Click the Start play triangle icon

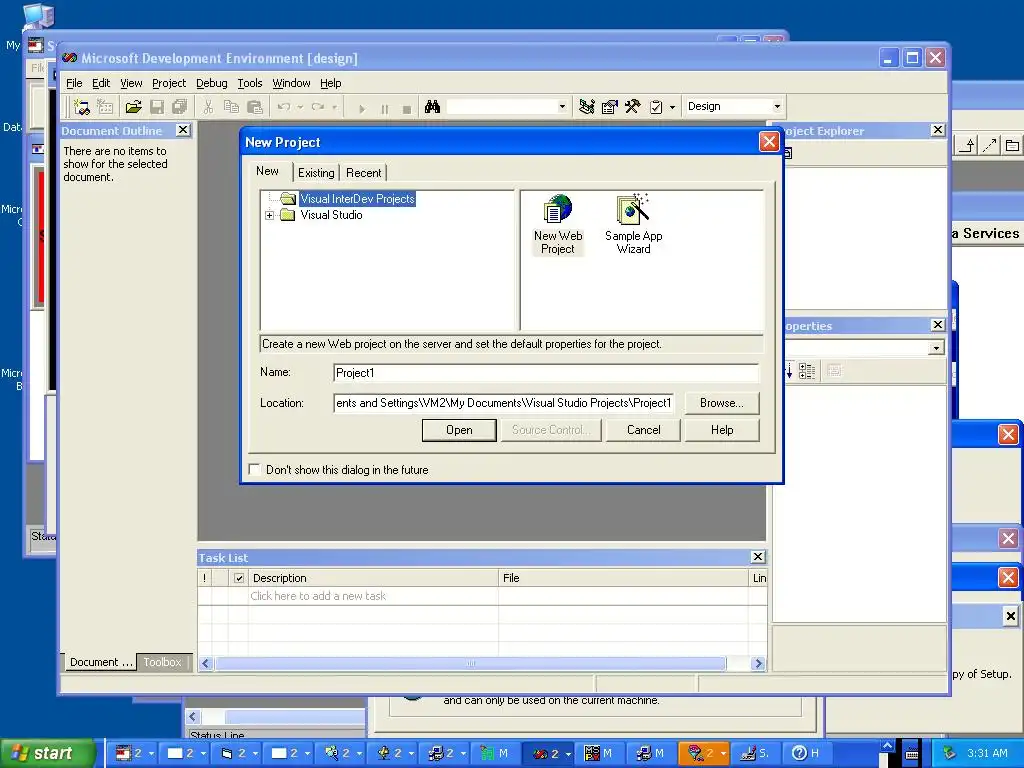pyautogui.click(x=362, y=108)
